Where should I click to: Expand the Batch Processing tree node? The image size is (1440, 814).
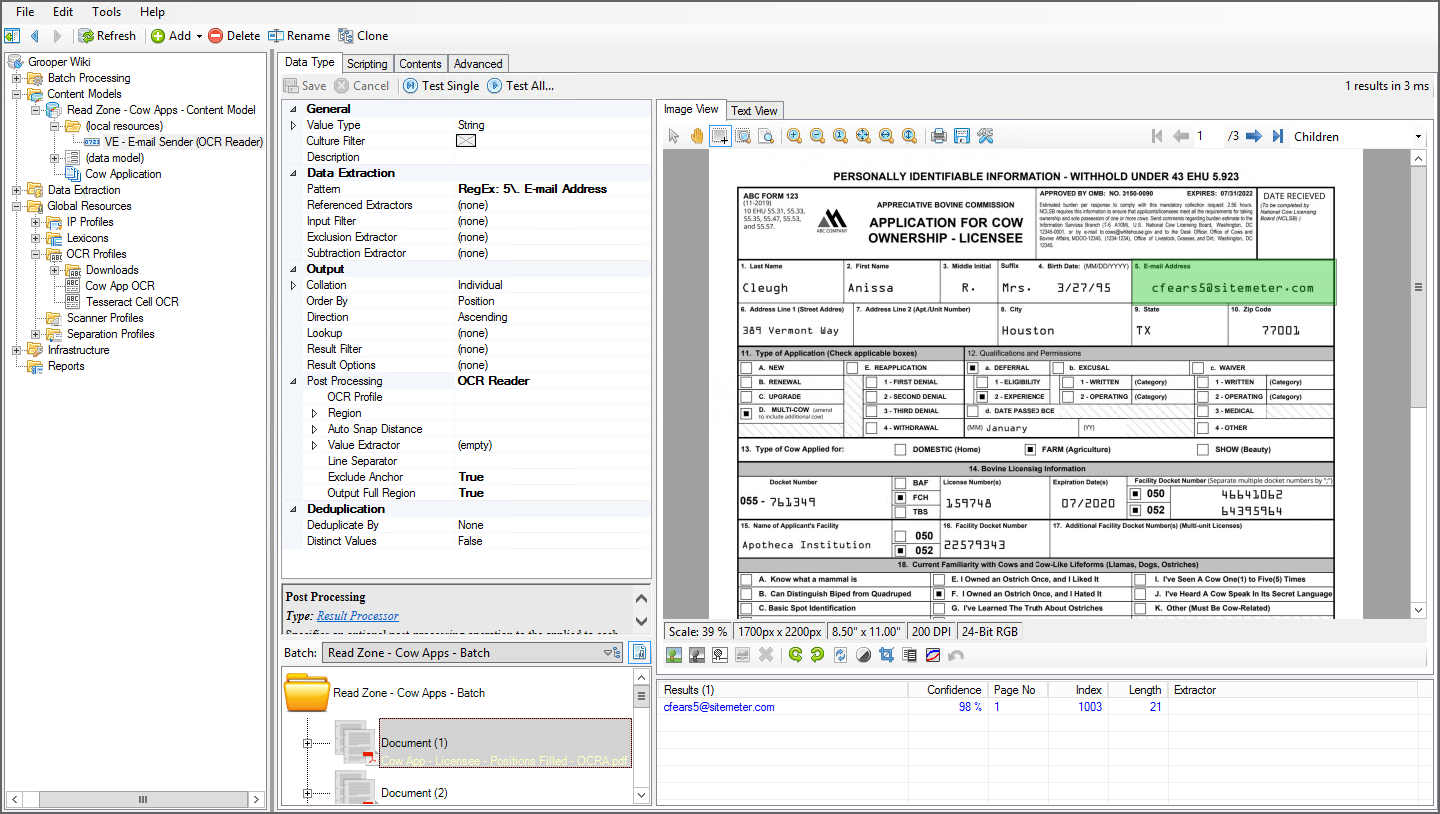(17, 78)
